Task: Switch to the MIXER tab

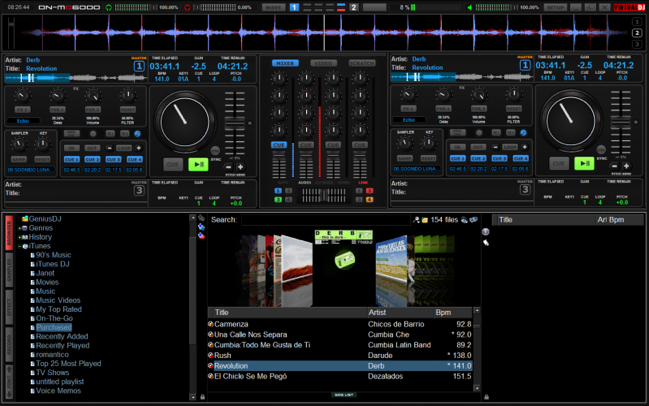Action: coord(285,63)
